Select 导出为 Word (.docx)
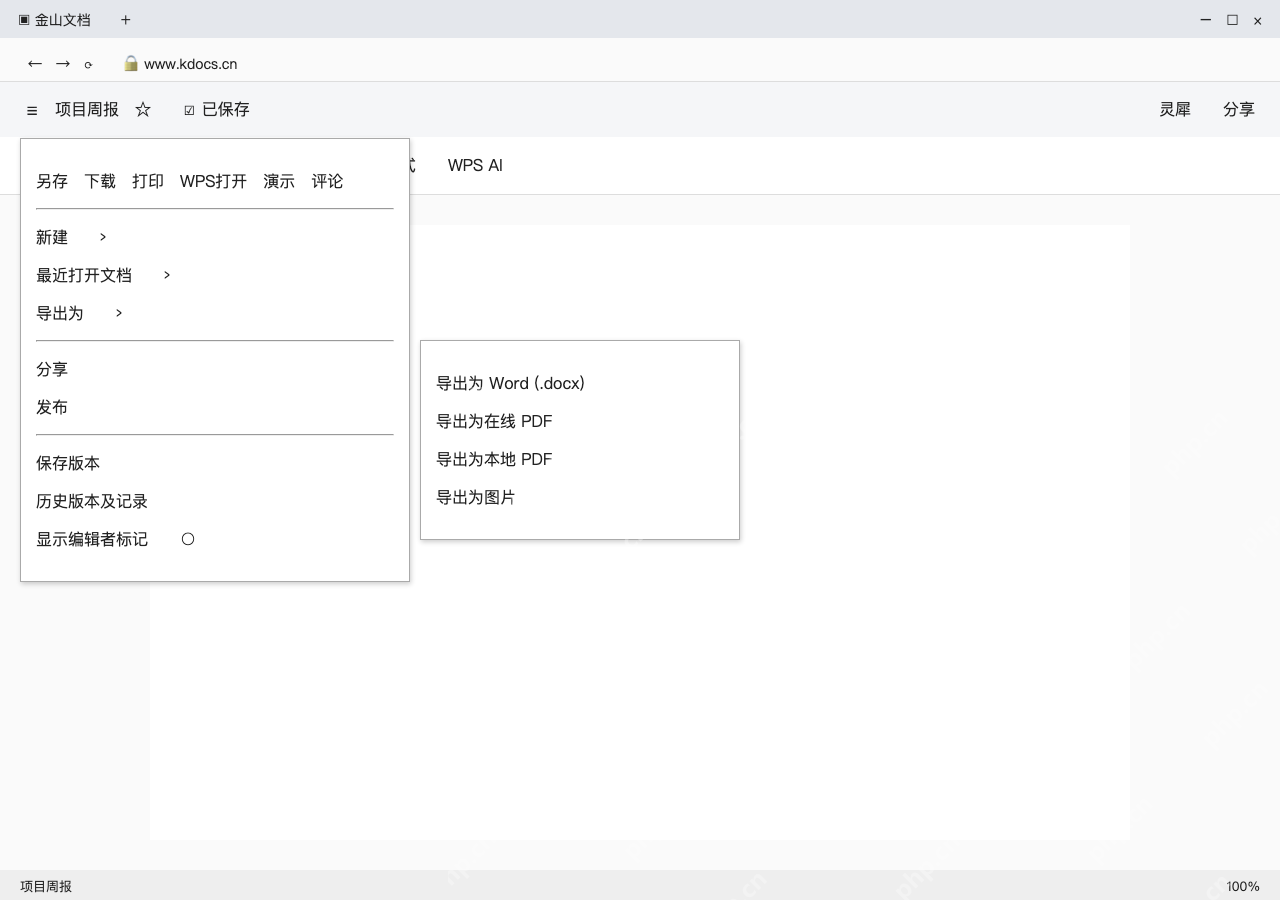The height and width of the screenshot is (900, 1280). click(510, 383)
